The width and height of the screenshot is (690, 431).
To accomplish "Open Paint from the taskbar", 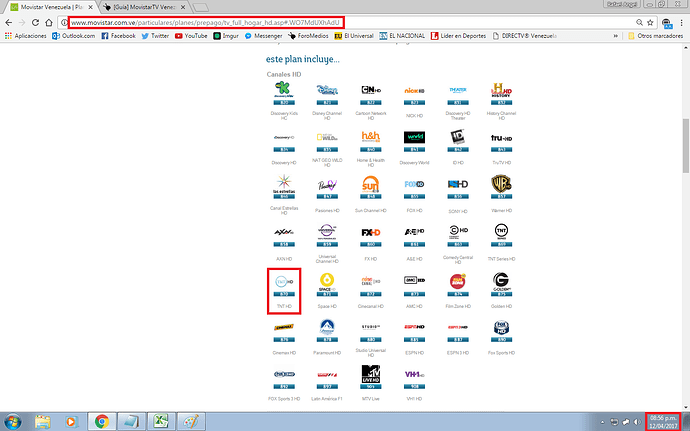I will tap(191, 421).
